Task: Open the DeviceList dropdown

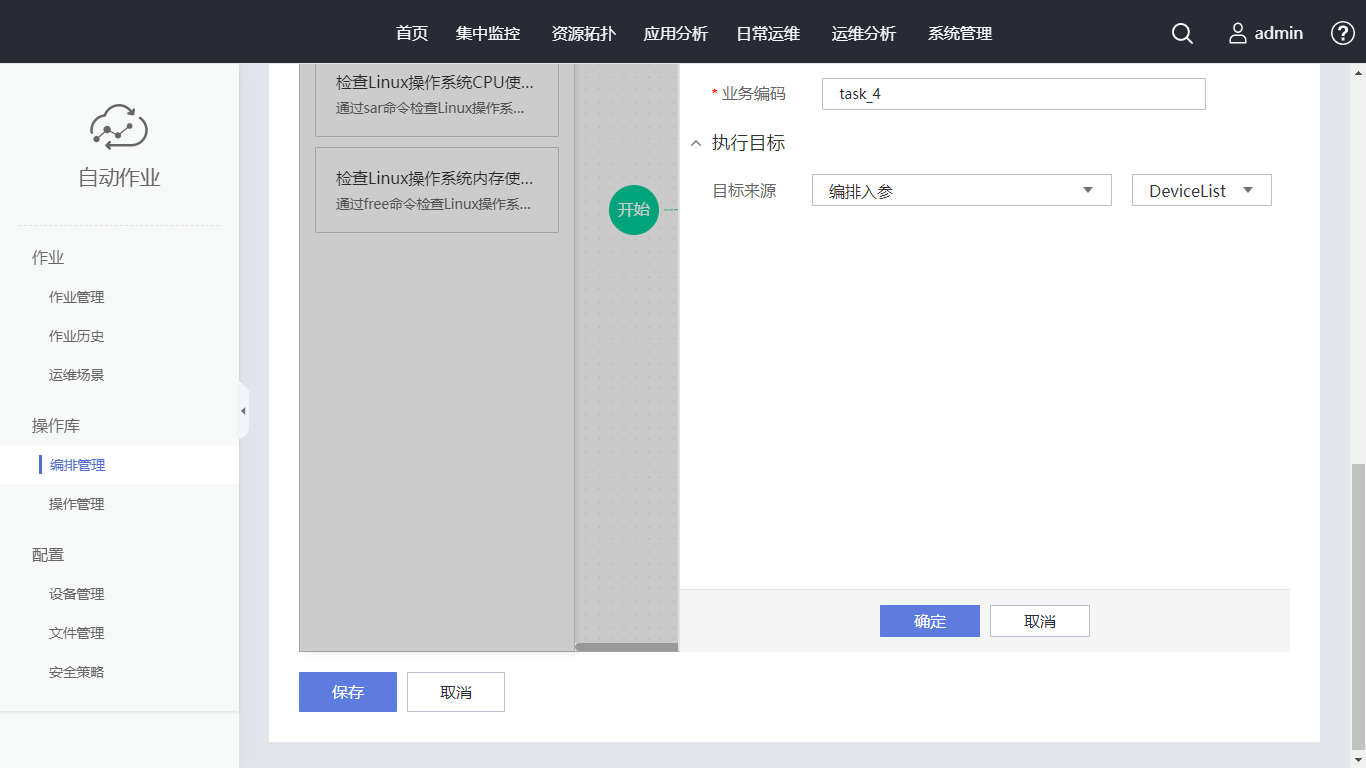Action: click(1201, 191)
